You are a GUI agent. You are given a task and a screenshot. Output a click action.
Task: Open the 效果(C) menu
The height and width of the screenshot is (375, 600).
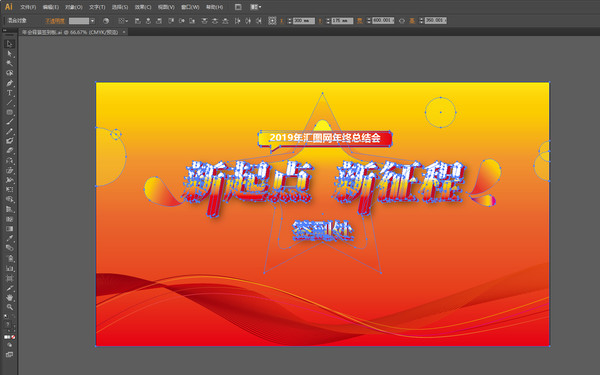point(143,7)
